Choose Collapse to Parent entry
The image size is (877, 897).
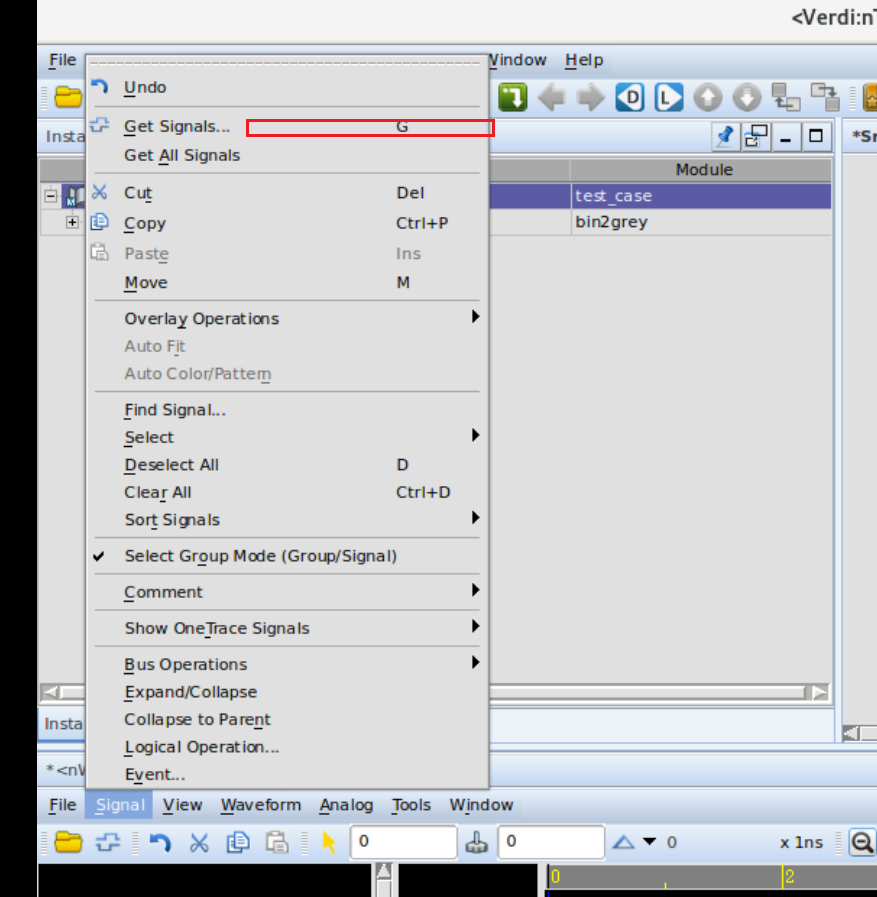click(287, 719)
